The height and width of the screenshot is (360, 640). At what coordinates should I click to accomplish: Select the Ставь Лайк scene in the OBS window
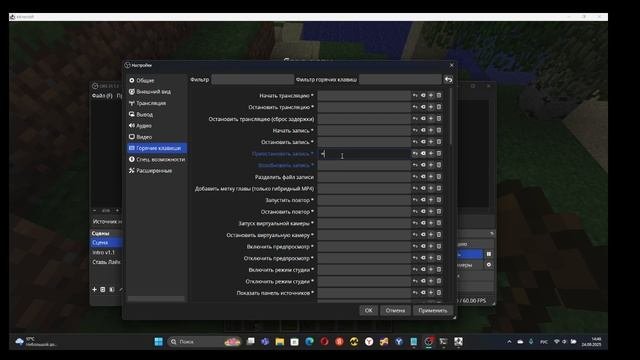coord(106,262)
